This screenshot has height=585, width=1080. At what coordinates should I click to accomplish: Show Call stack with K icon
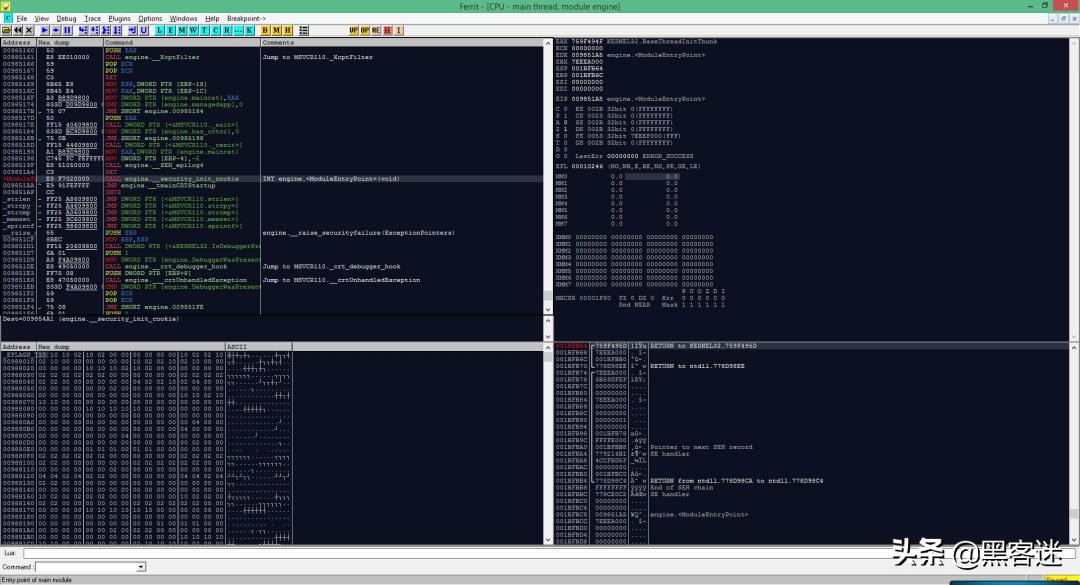[249, 30]
